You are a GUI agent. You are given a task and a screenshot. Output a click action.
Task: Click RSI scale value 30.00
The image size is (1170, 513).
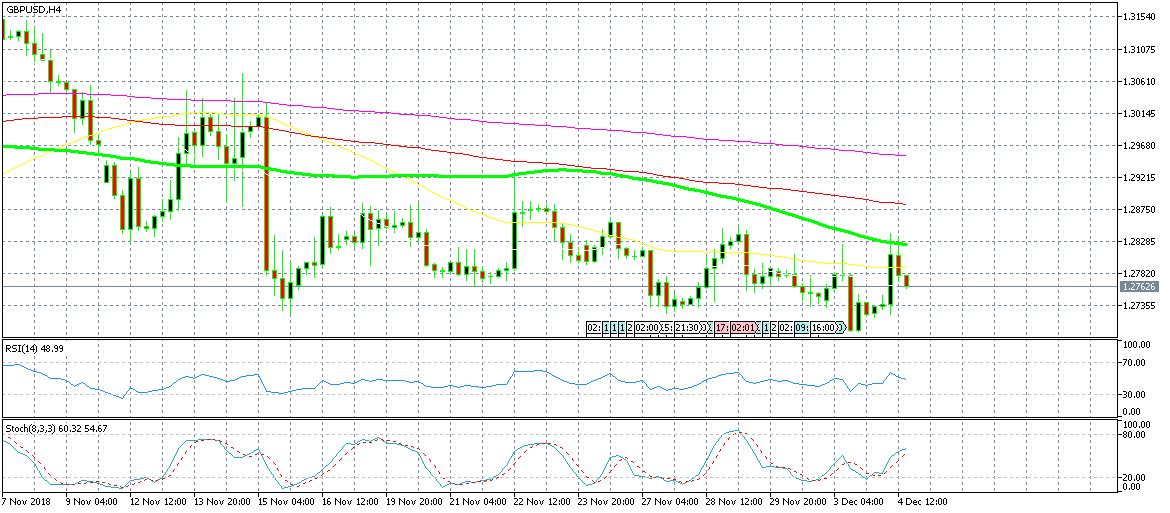pyautogui.click(x=1136, y=394)
